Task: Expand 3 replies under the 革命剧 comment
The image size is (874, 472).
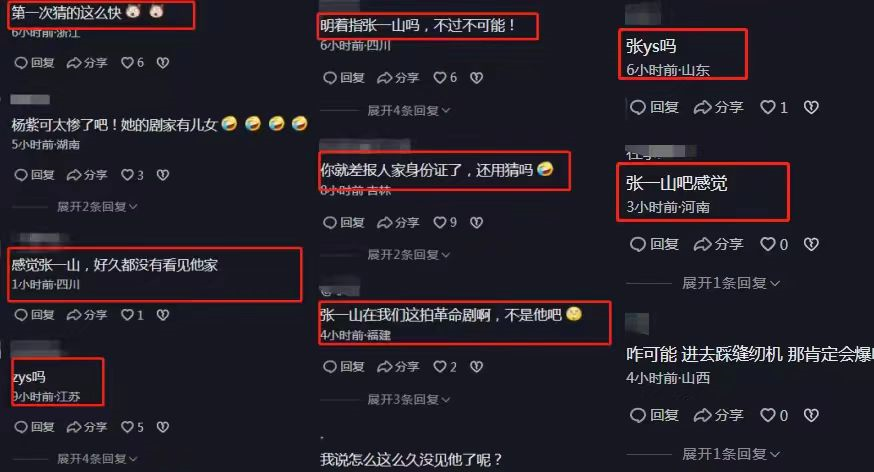Action: pos(409,399)
